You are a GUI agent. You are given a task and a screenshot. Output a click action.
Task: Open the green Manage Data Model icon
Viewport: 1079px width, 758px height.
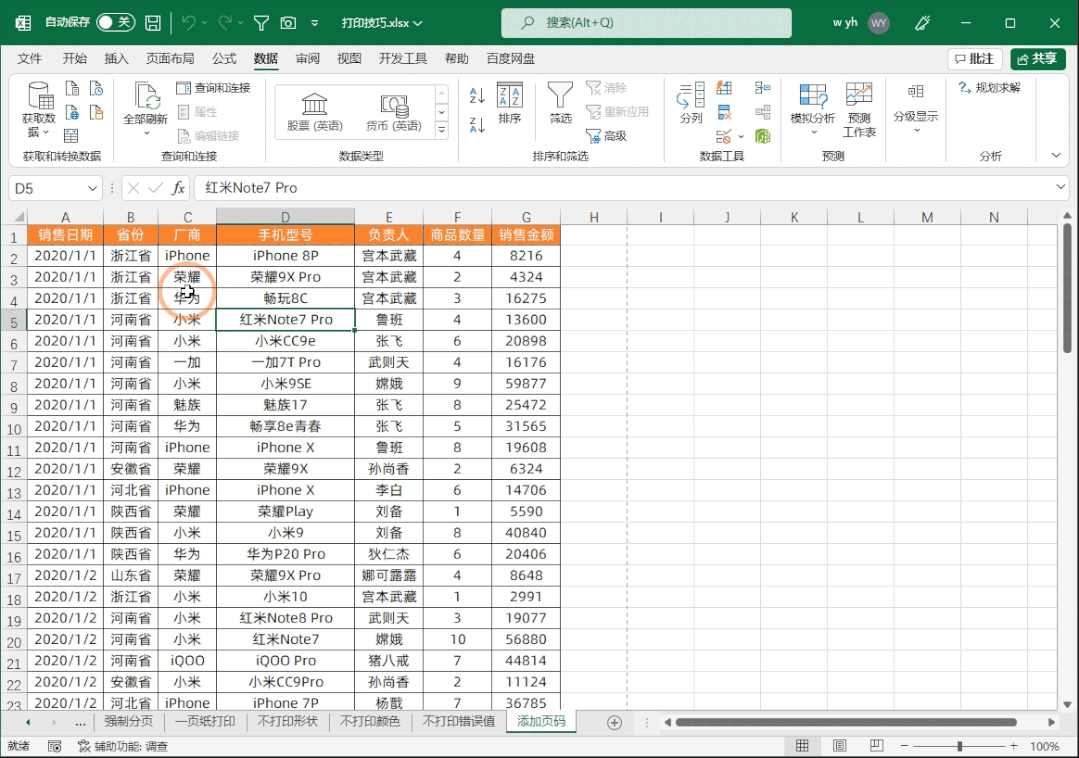pos(762,136)
